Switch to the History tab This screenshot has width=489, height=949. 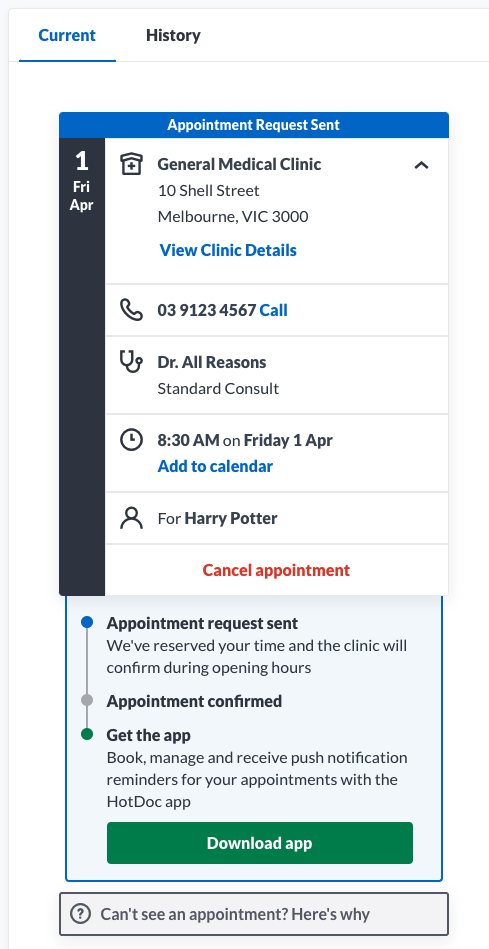click(173, 35)
